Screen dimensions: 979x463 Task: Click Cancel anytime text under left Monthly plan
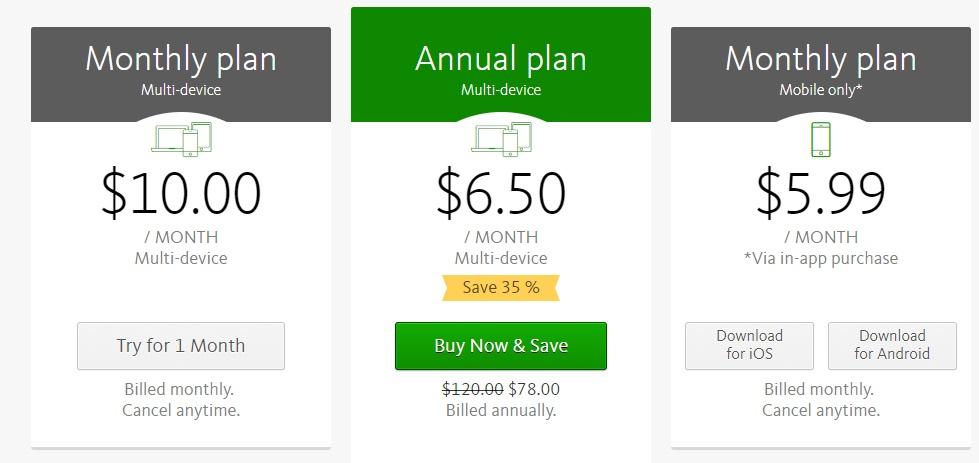(181, 411)
